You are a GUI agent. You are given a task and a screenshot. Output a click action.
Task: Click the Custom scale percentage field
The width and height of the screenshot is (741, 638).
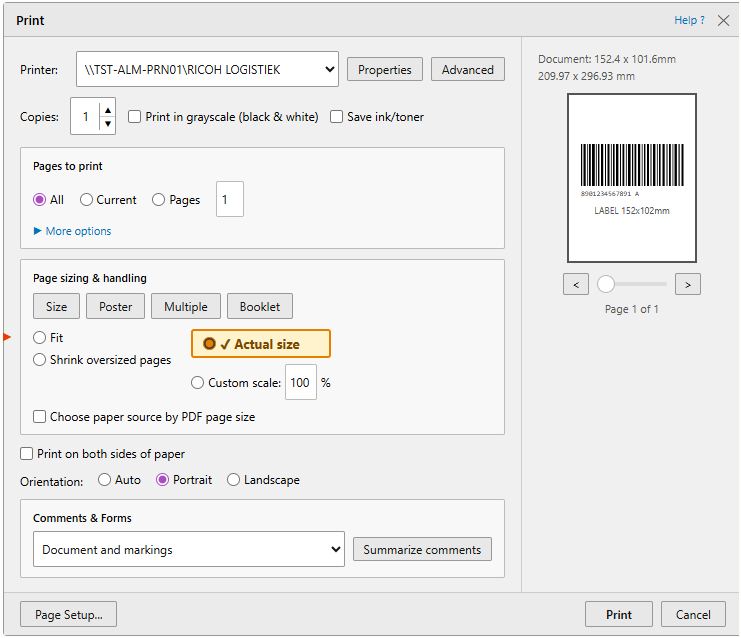pos(301,382)
